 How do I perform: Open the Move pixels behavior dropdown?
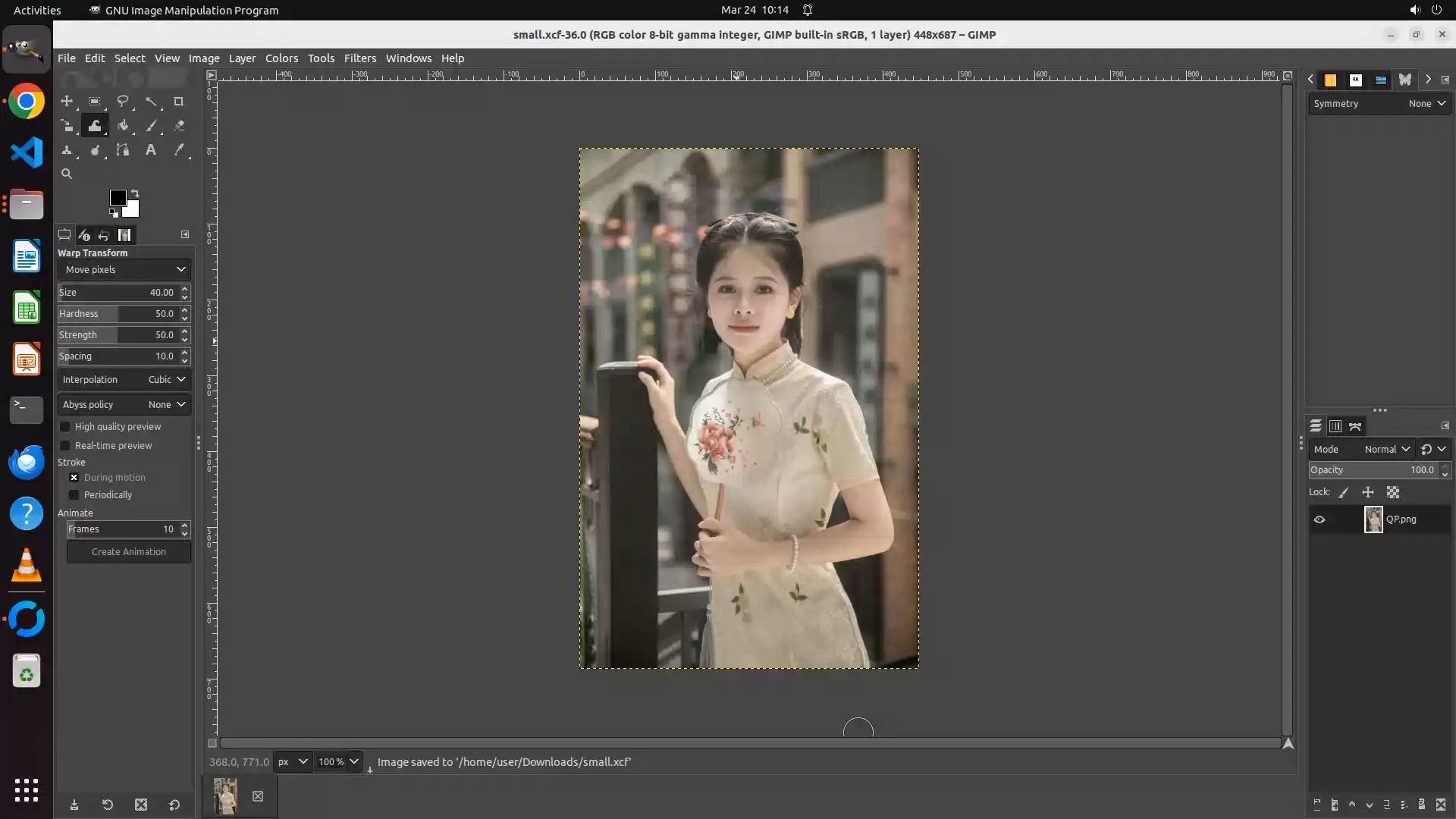click(x=124, y=269)
